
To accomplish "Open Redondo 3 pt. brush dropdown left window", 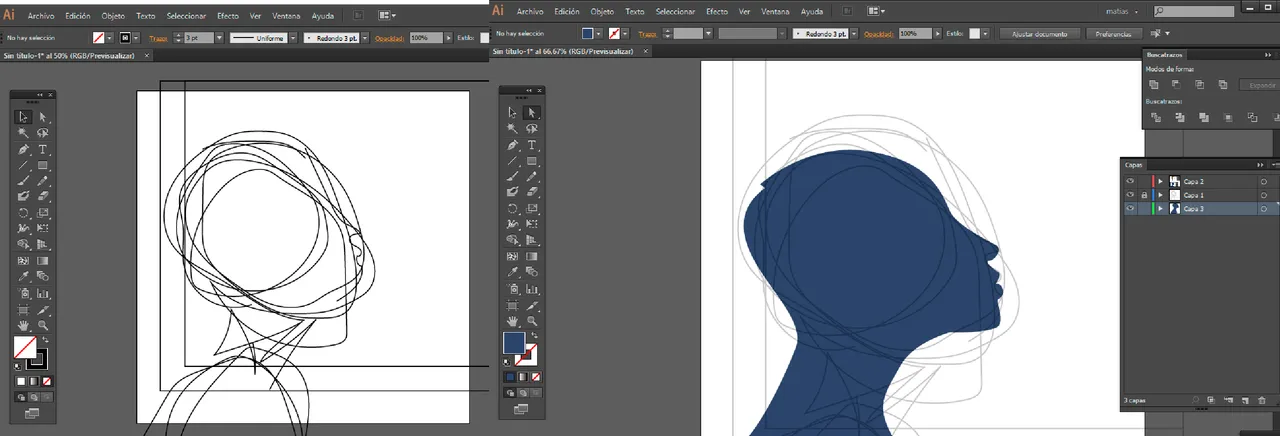I will point(364,37).
